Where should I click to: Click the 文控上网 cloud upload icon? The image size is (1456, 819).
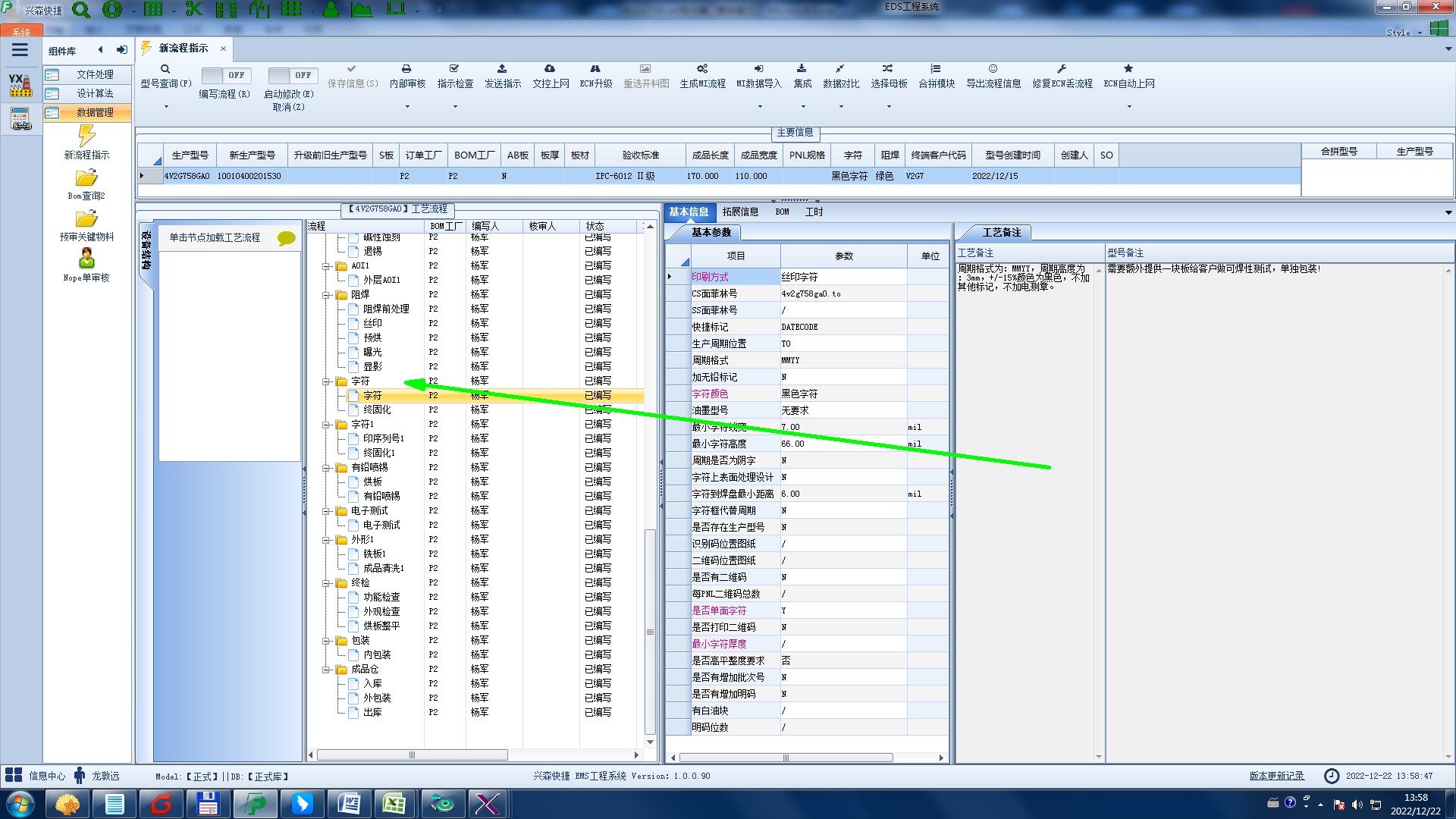pos(550,69)
